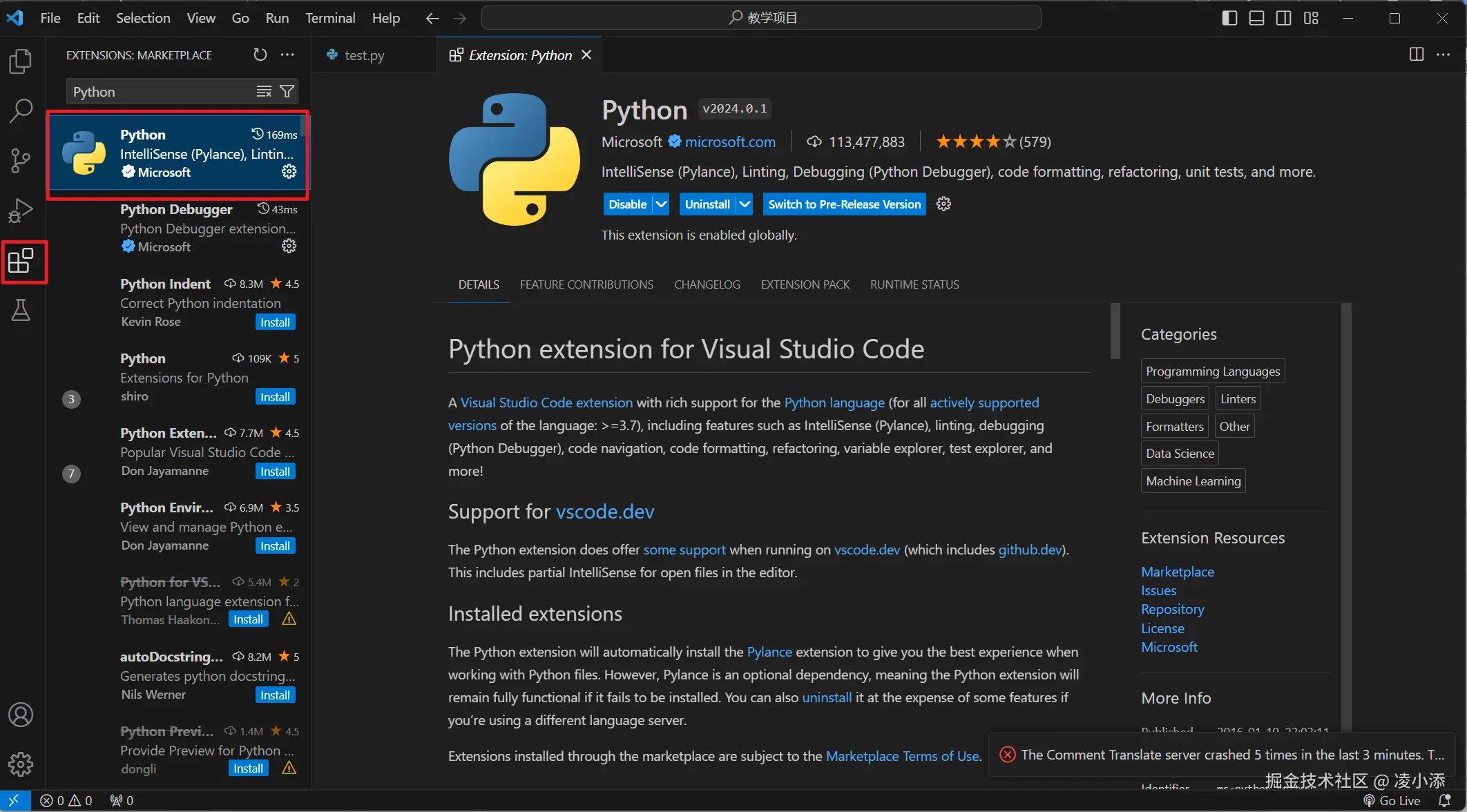Open the Testing flask icon view
Image resolution: width=1467 pixels, height=812 pixels.
(21, 311)
